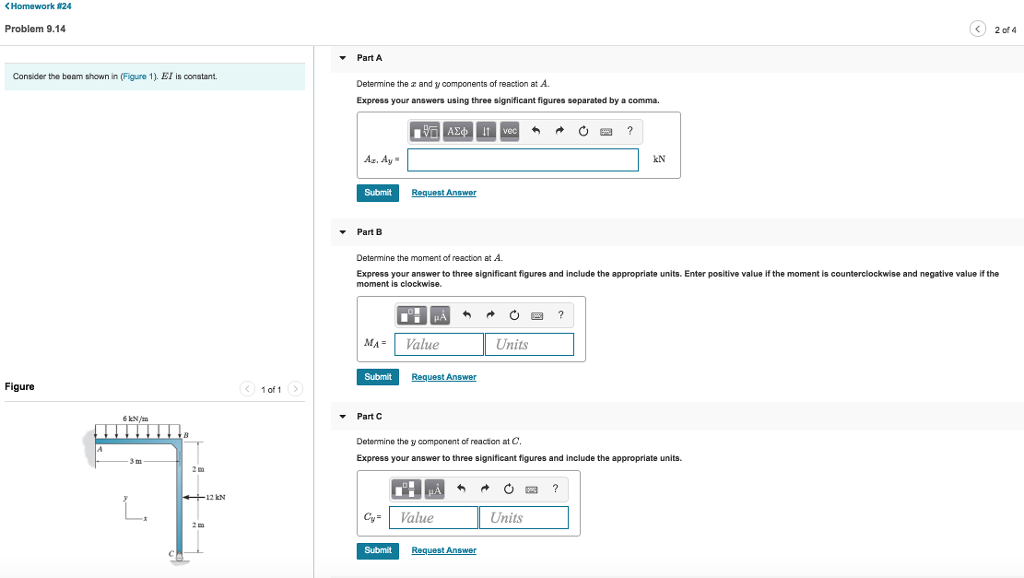
Task: Open help question mark in Part C
Action: tap(555, 489)
